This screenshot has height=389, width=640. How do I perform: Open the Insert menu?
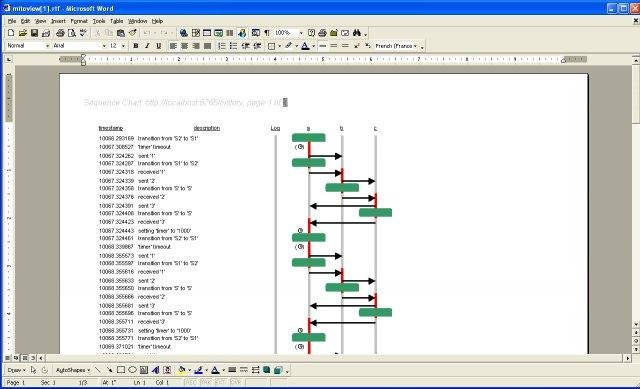[x=58, y=21]
